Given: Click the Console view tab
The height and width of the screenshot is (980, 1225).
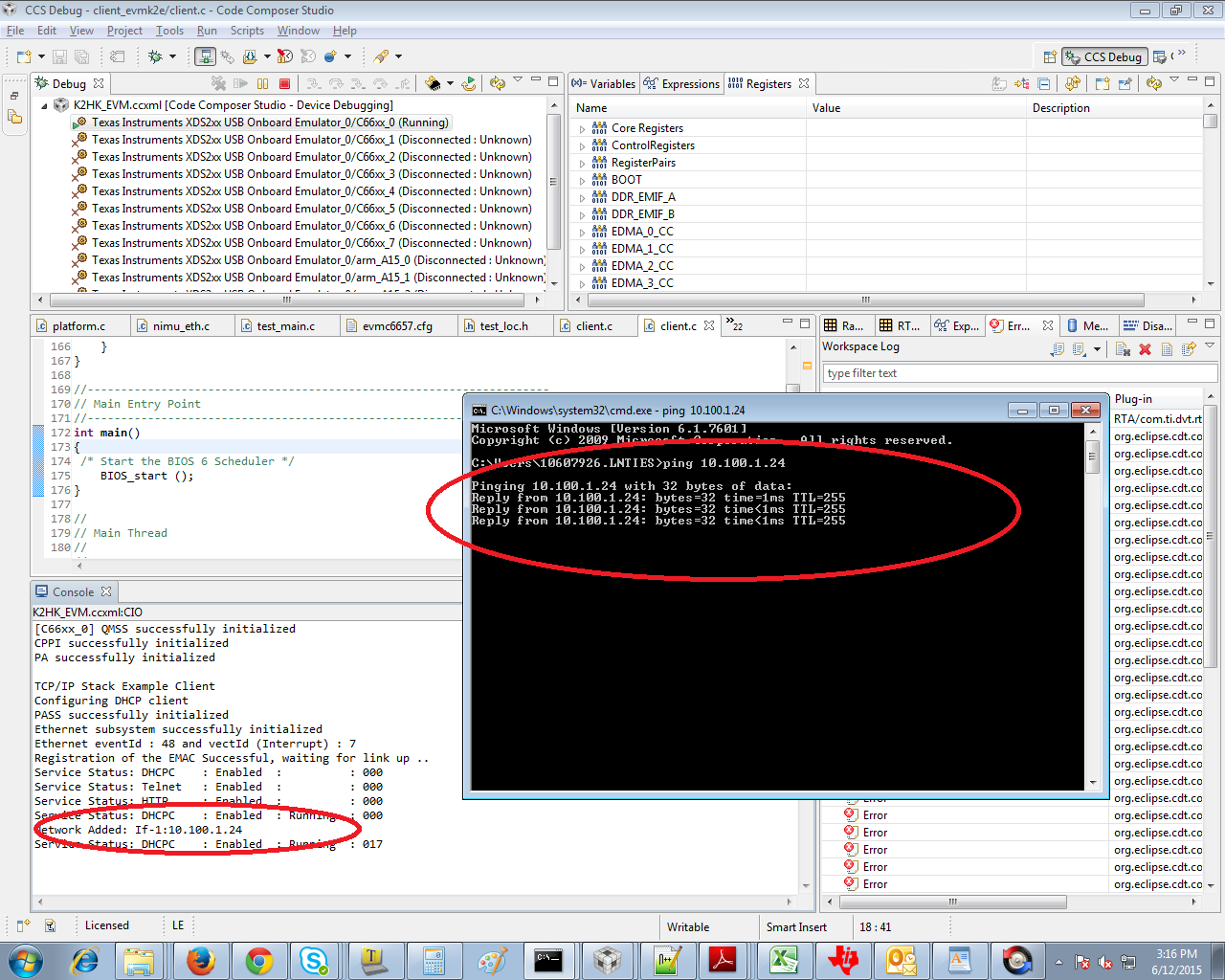Looking at the screenshot, I should pyautogui.click(x=74, y=592).
